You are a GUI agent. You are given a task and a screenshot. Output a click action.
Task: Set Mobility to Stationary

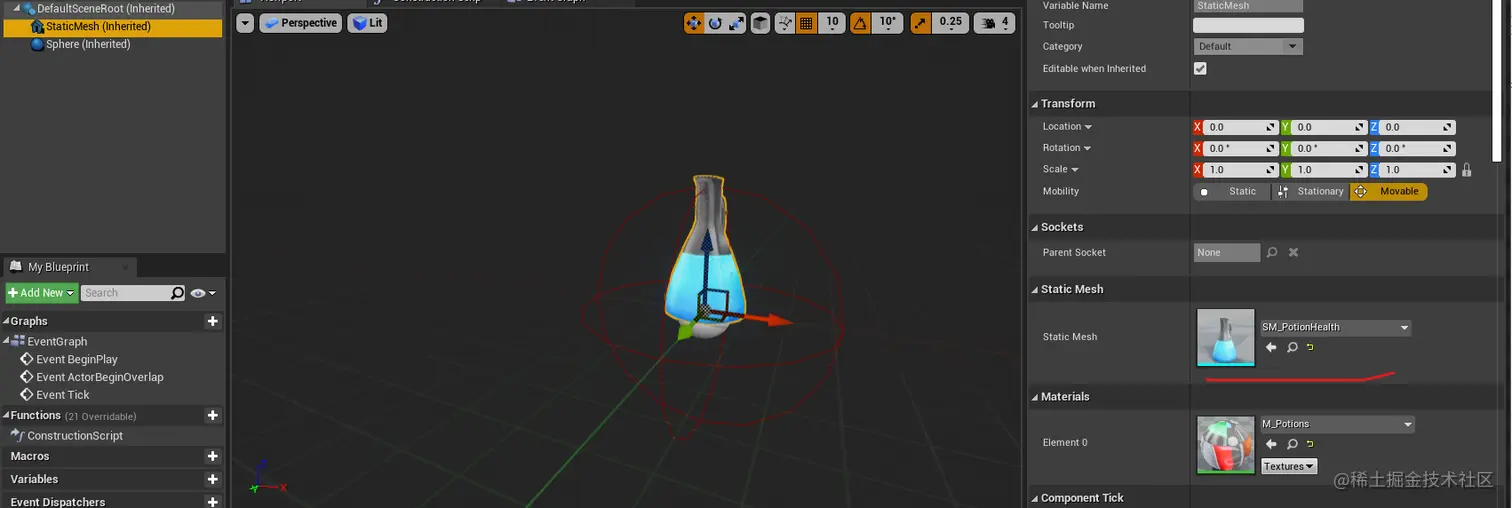1311,191
